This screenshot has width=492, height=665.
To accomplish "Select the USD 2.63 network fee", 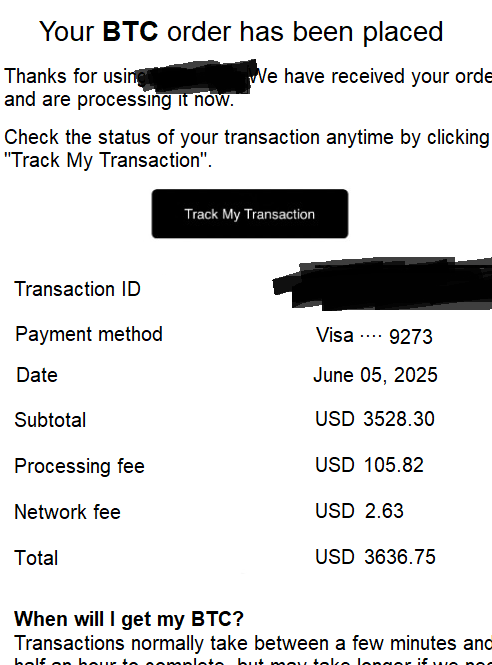I will [359, 511].
